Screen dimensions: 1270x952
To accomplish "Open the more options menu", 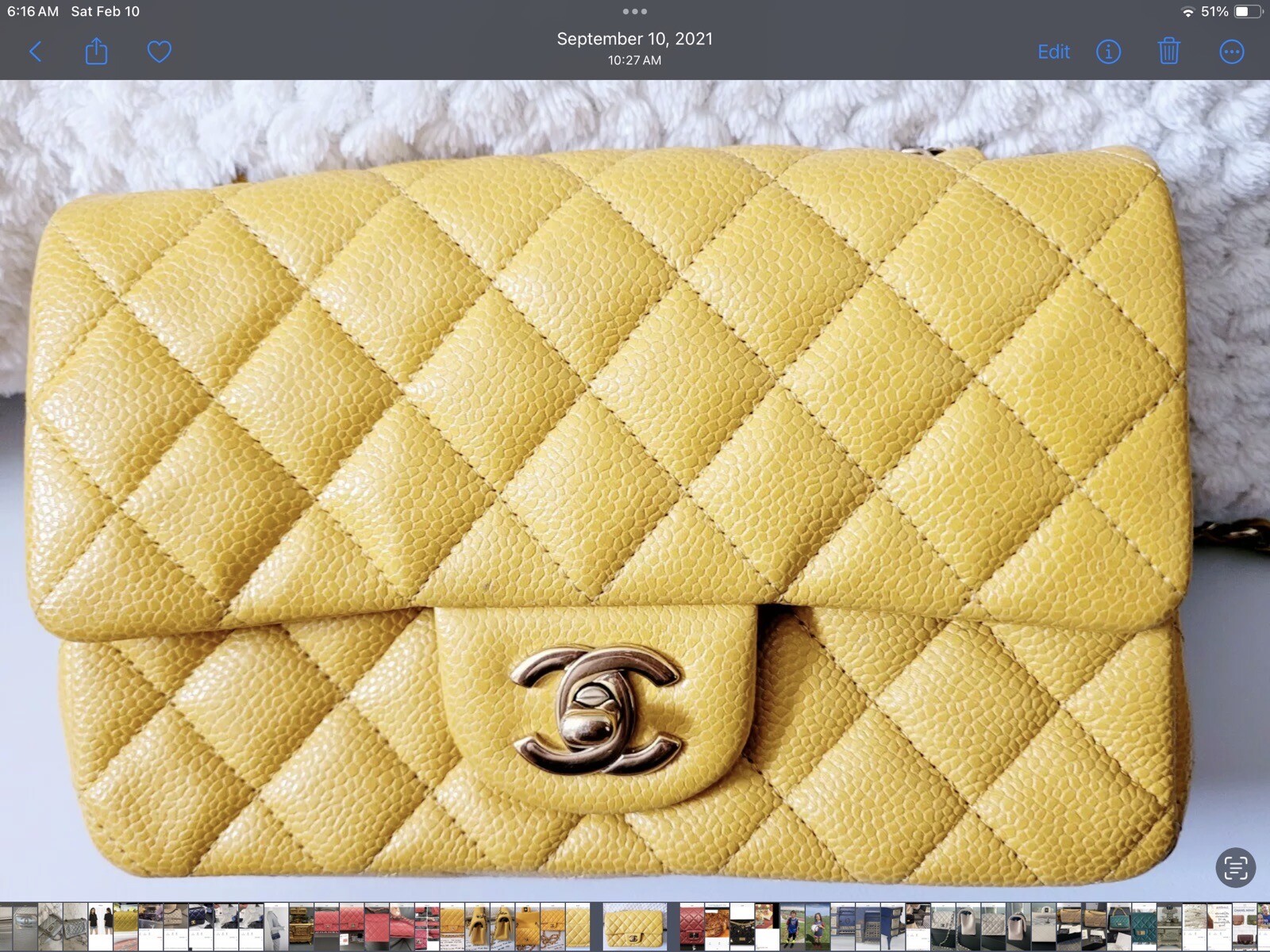I will click(1231, 51).
